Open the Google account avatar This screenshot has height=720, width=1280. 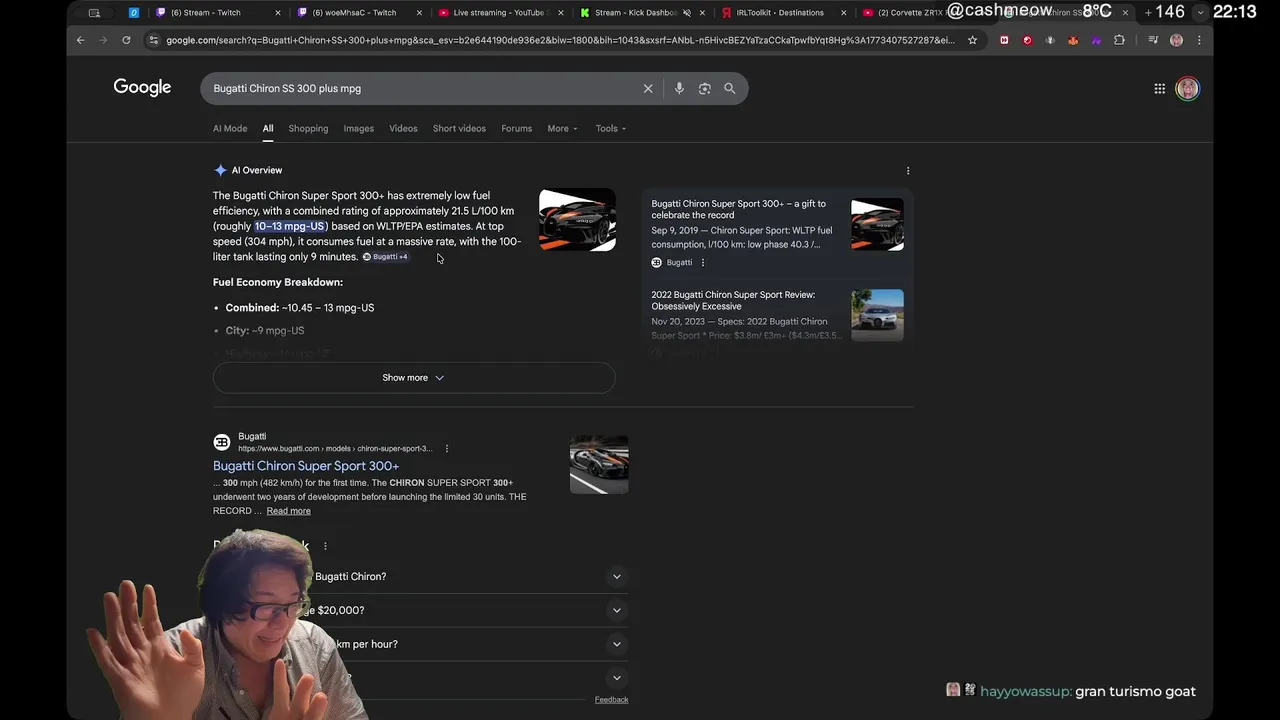click(1187, 88)
